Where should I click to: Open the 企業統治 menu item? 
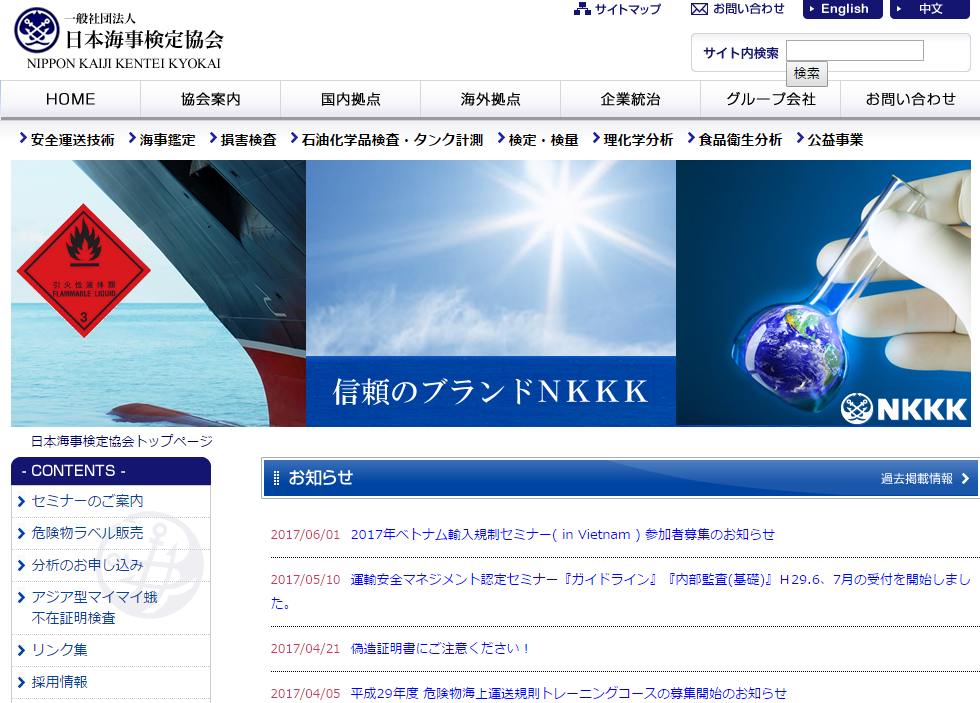point(631,99)
